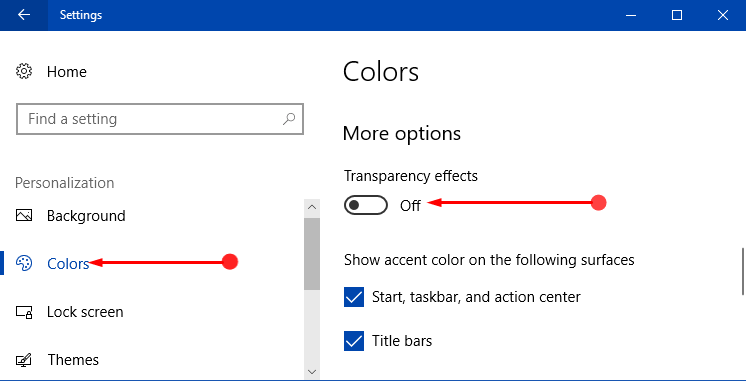Toggle the Transparency effects switch
Viewport: 746px width, 381px height.
[x=366, y=205]
